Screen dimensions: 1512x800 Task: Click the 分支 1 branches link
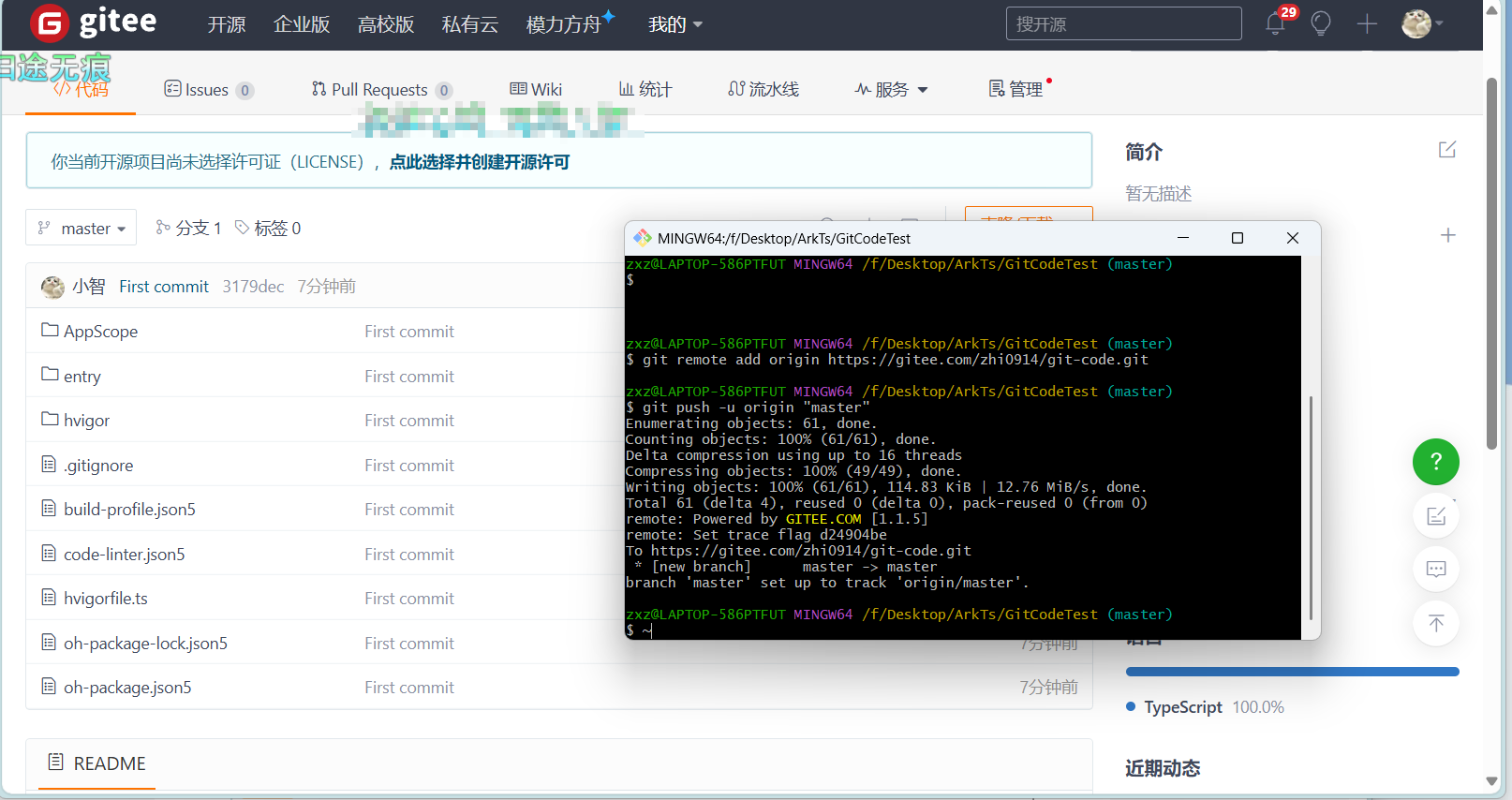click(x=188, y=228)
